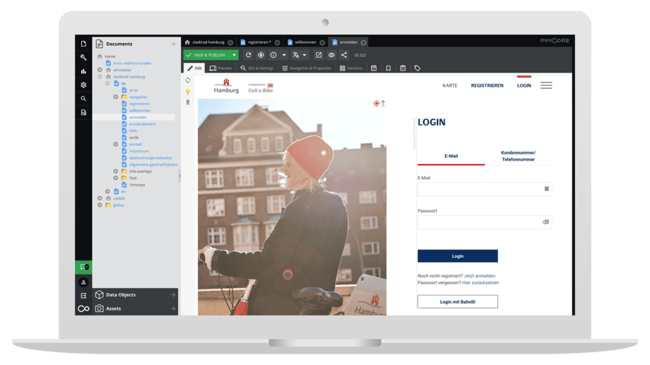The width and height of the screenshot is (650, 365).
Task: Toggle password visibility in Passwort field
Action: tap(546, 222)
